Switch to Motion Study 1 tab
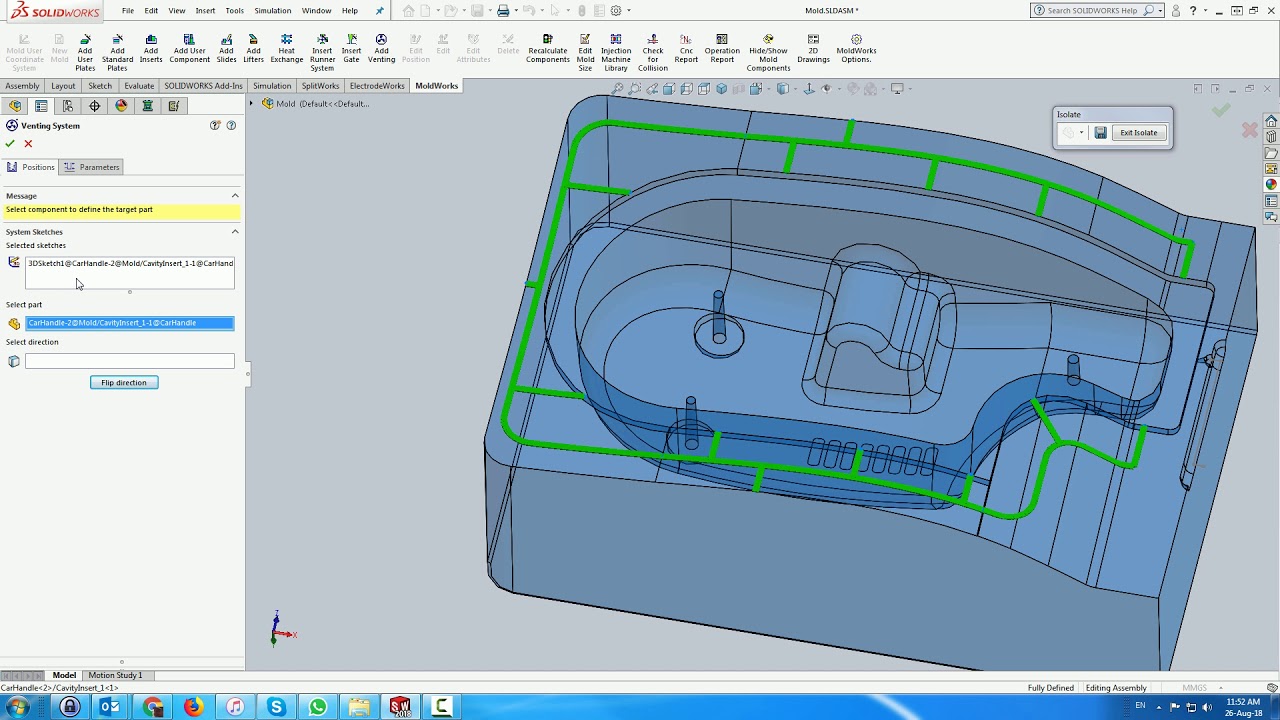Screen dimensions: 1280x720 pos(115,675)
